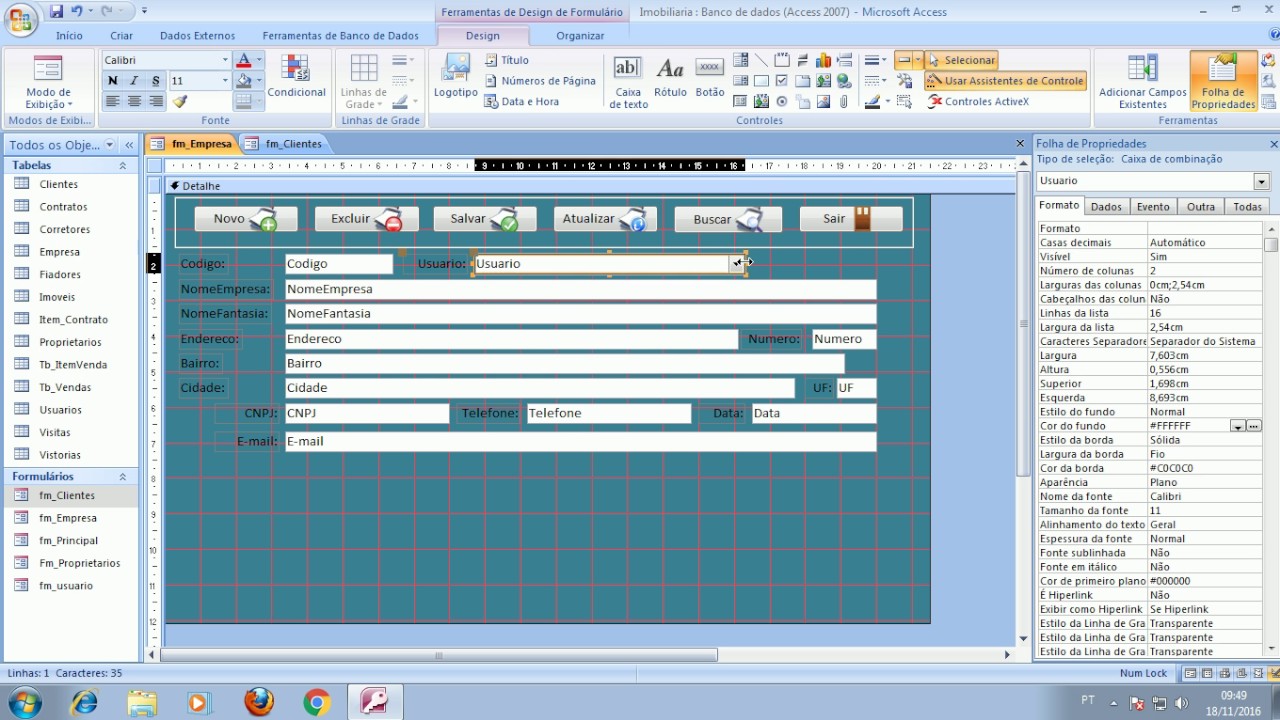This screenshot has height=720, width=1280.
Task: Open the Dados tab in the property sheet
Action: pos(1105,207)
